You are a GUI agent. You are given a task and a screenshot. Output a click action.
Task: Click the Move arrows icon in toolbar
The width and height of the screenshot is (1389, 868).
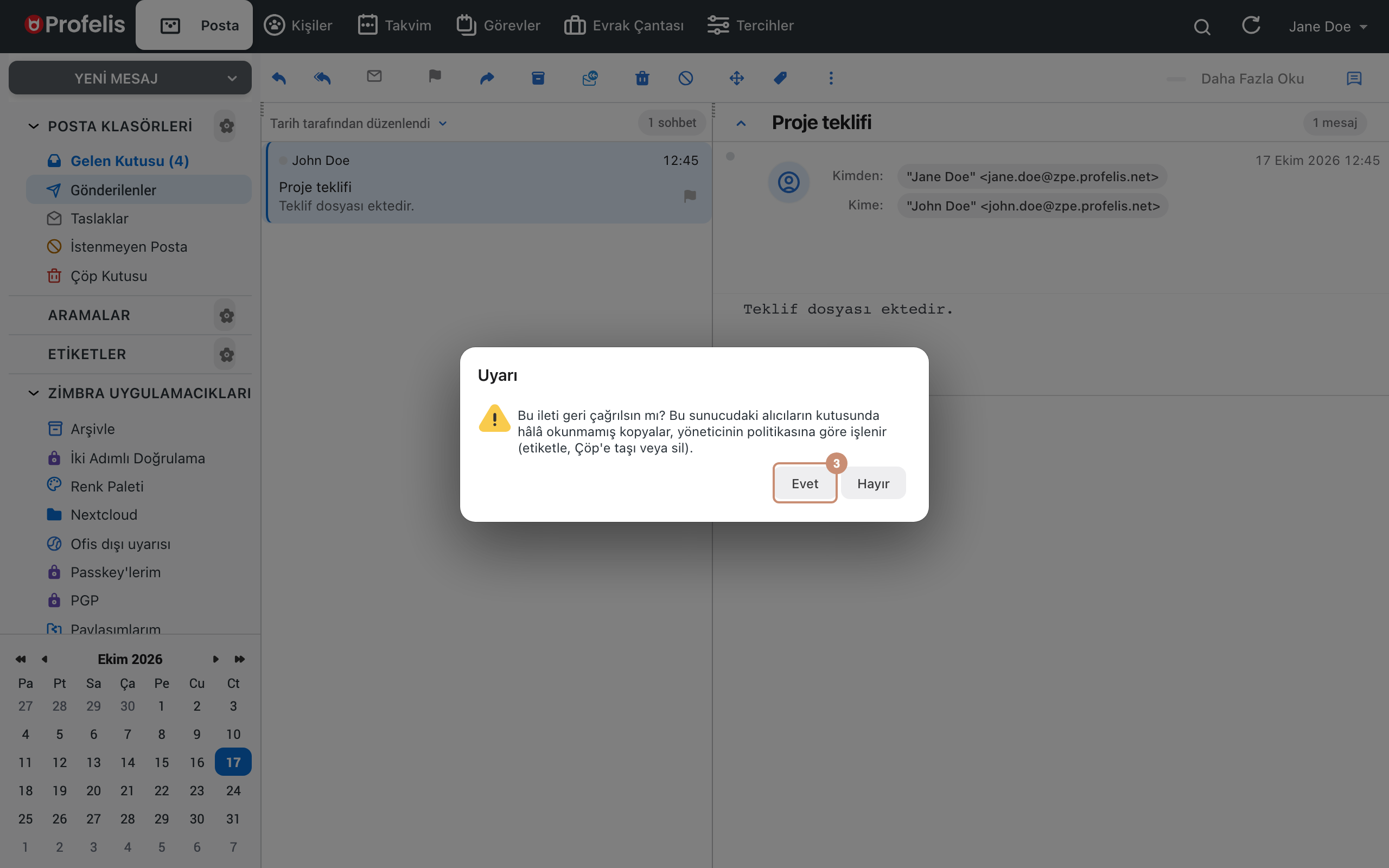pyautogui.click(x=737, y=78)
